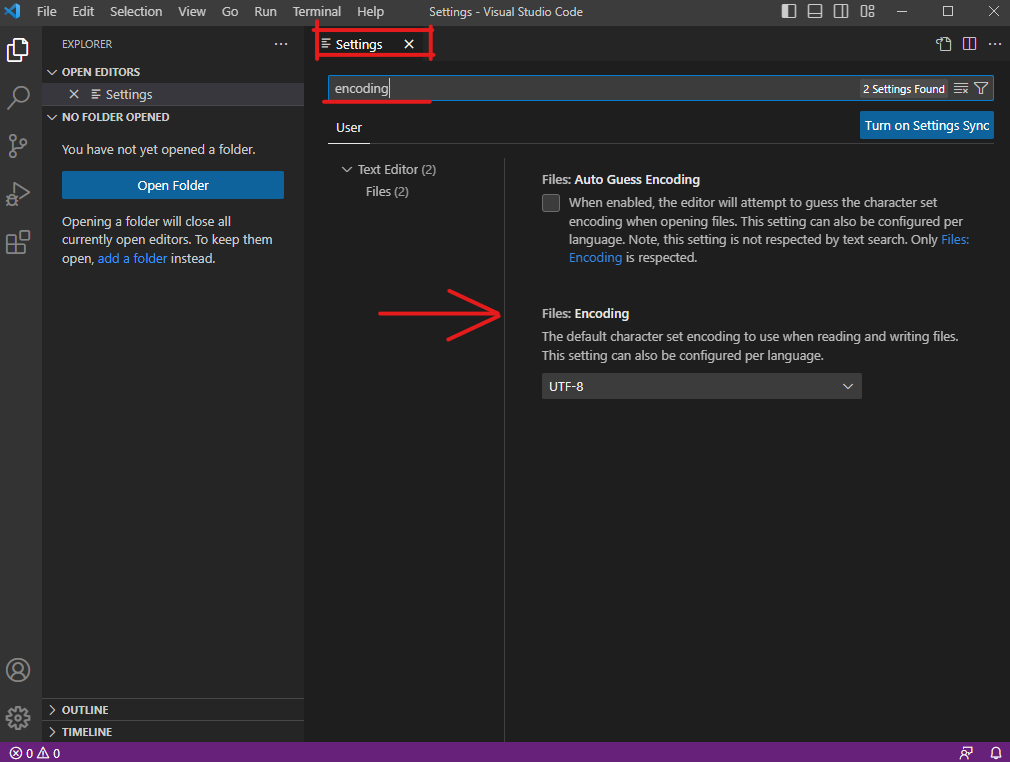Viewport: 1010px width, 762px height.
Task: Open the Source Control view
Action: 18,146
